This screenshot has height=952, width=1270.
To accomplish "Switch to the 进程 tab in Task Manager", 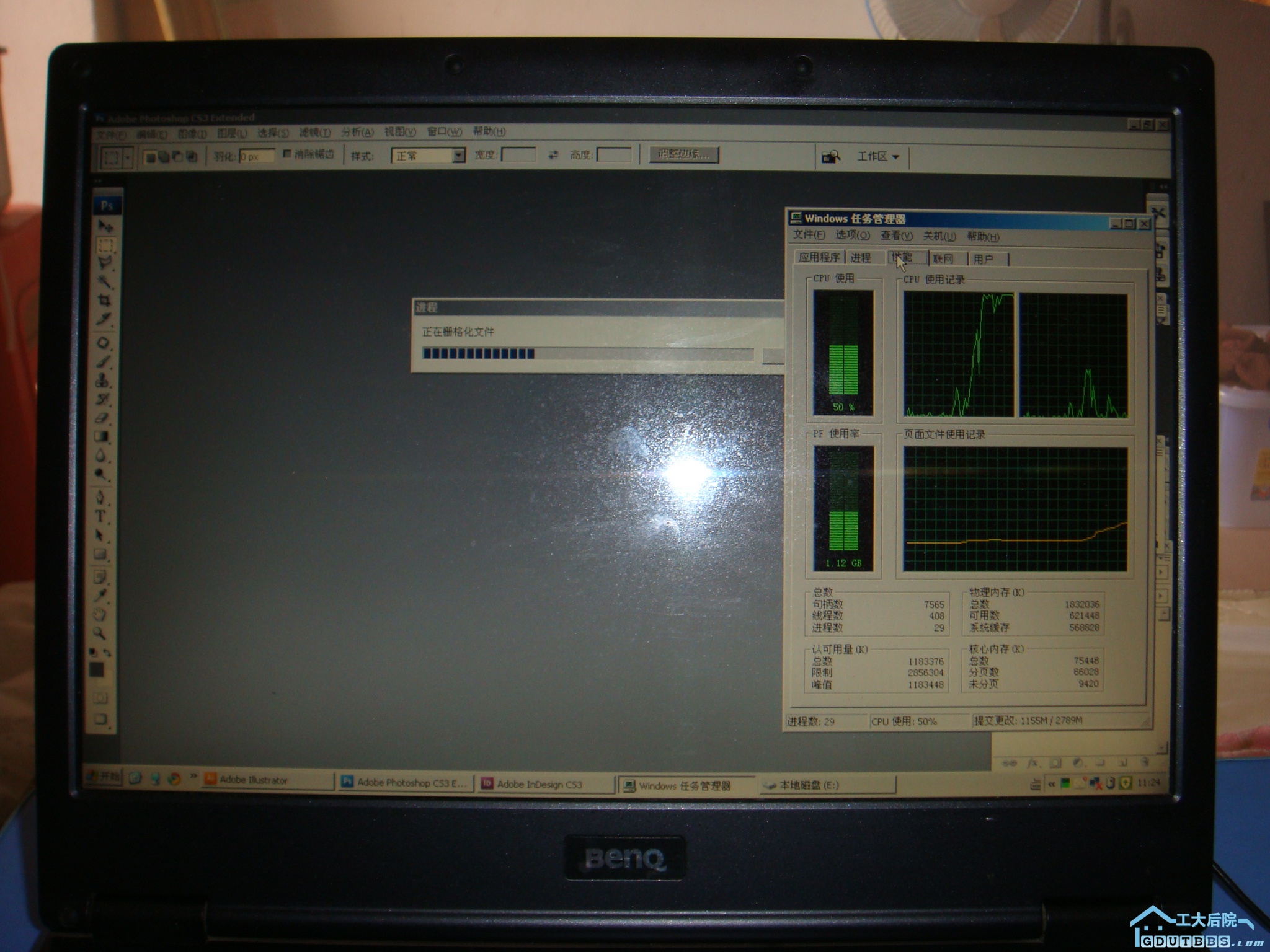I will [861, 258].
